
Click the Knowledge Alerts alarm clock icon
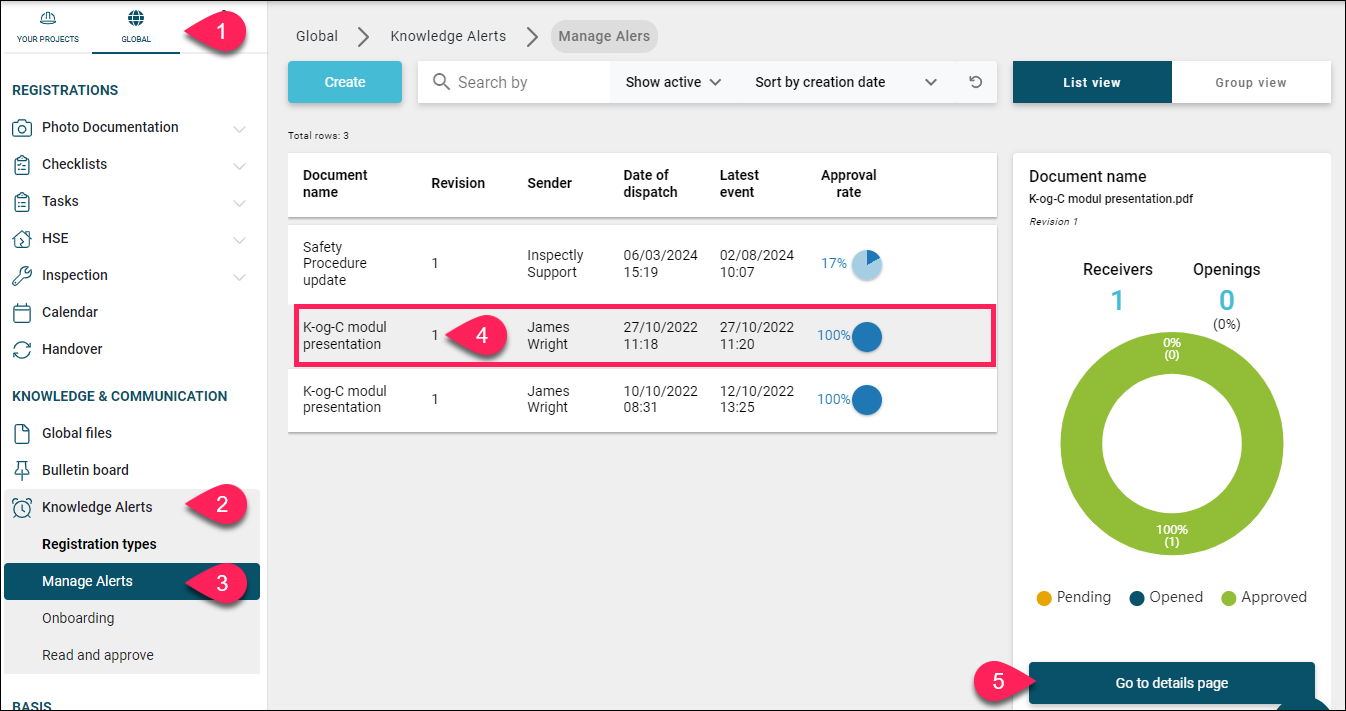(22, 508)
